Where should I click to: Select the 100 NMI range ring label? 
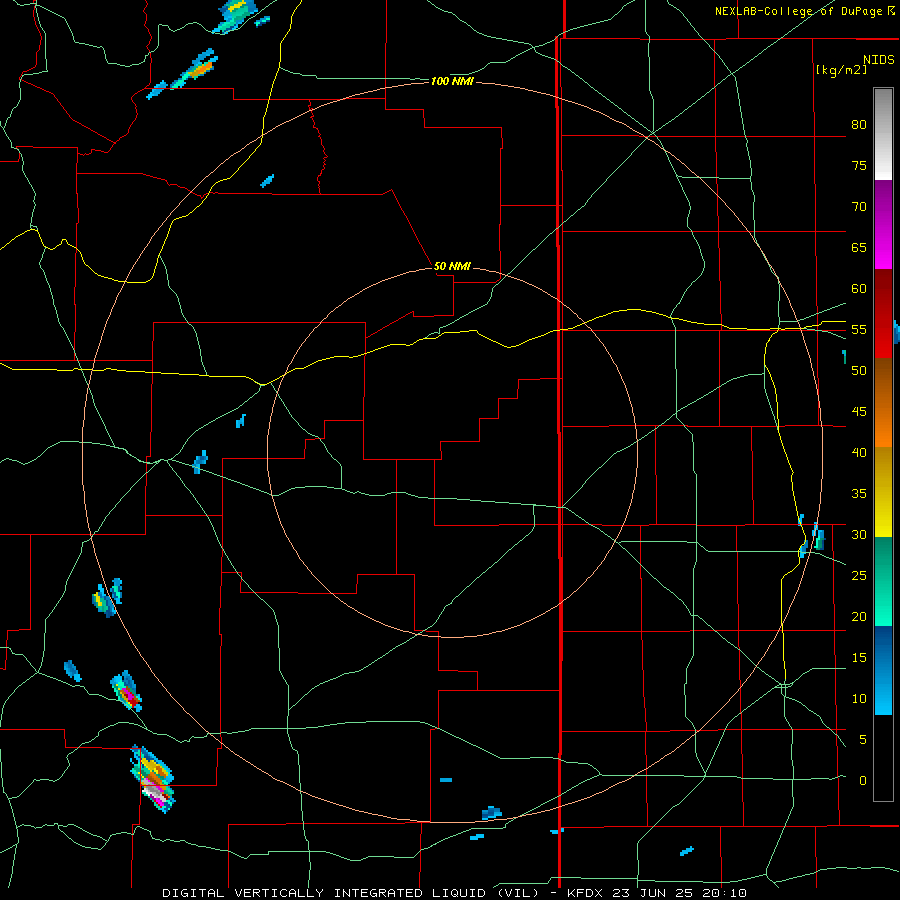(452, 82)
